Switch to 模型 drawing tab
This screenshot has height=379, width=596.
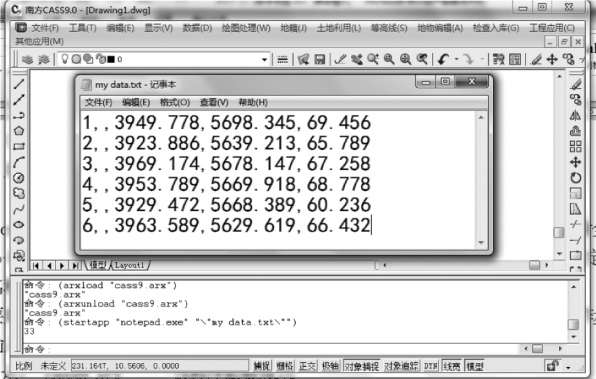tap(98, 265)
